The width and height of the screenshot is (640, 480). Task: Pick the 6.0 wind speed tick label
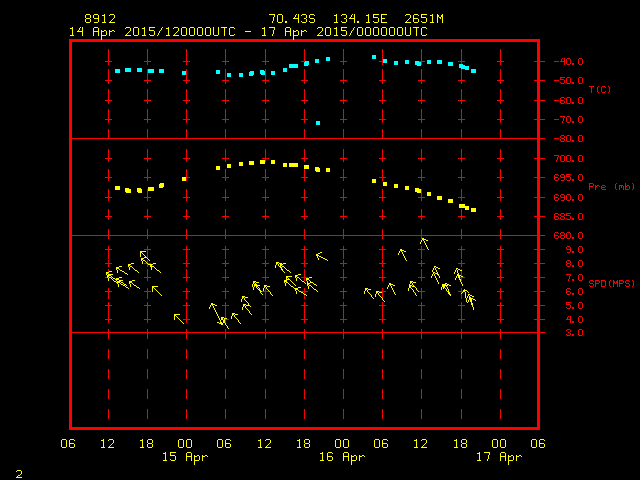[x=574, y=292]
